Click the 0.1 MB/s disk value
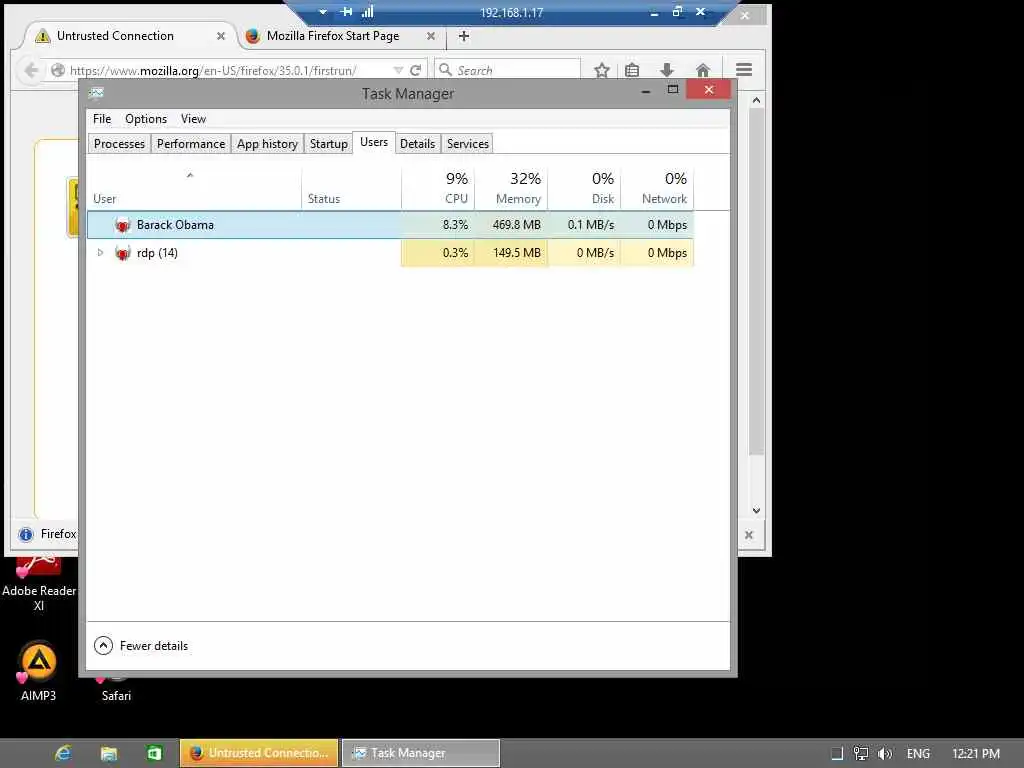Image resolution: width=1024 pixels, height=768 pixels. coord(590,225)
